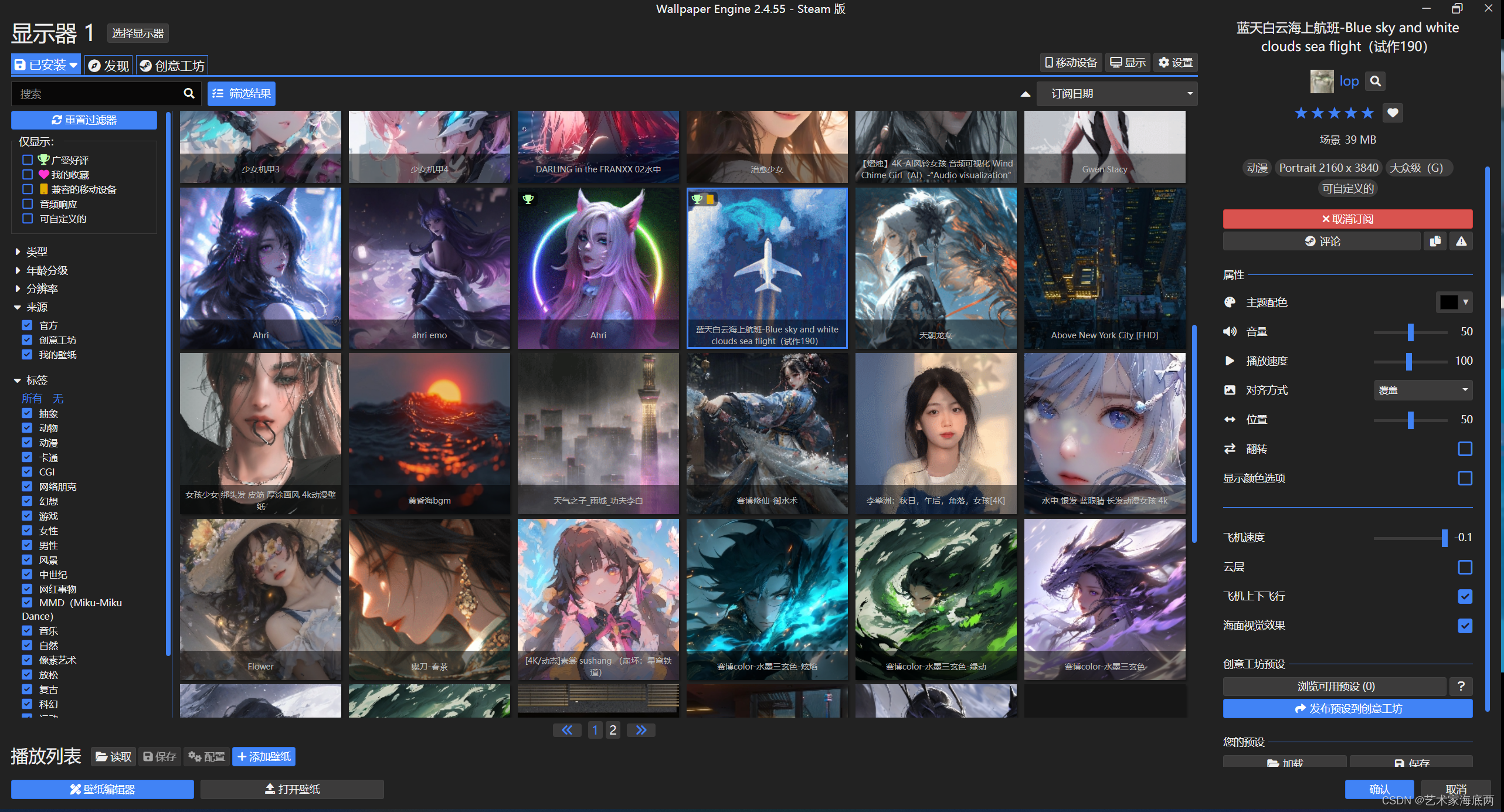Enable the 云层 checkbox
The width and height of the screenshot is (1504, 812).
click(x=1465, y=567)
